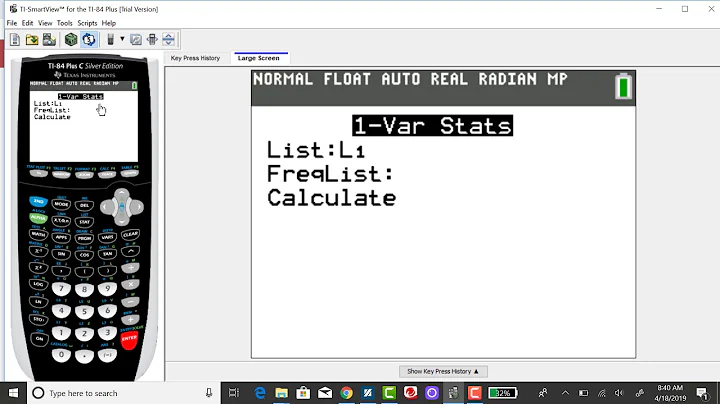Click the calculator up arrow key
The image size is (720, 404).
122,195
